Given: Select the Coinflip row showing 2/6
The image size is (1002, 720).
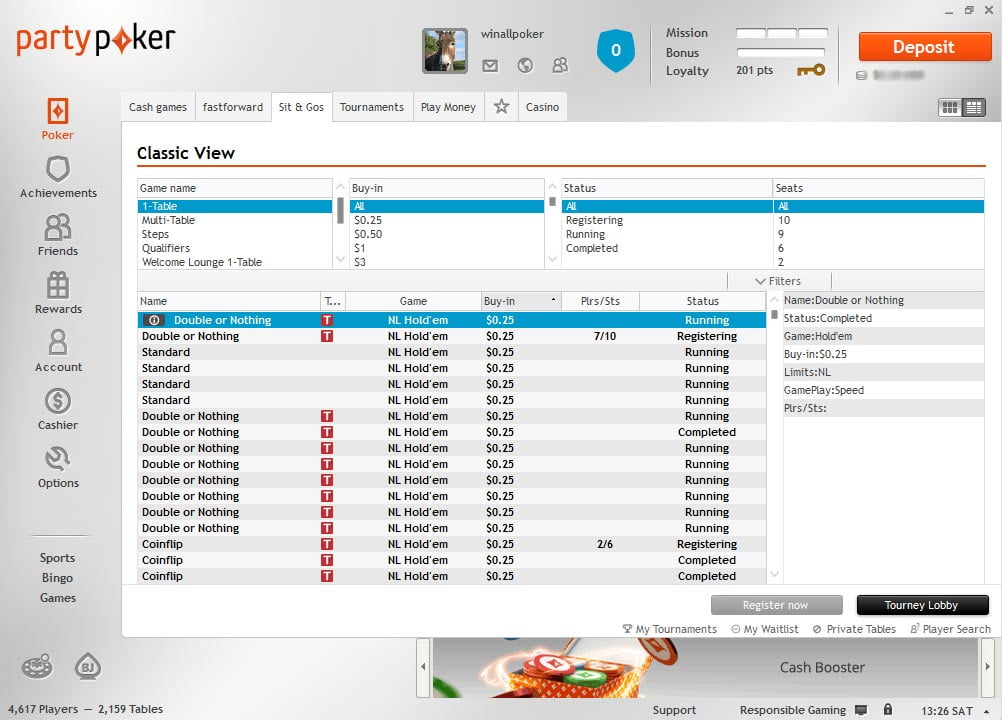Looking at the screenshot, I should 452,544.
